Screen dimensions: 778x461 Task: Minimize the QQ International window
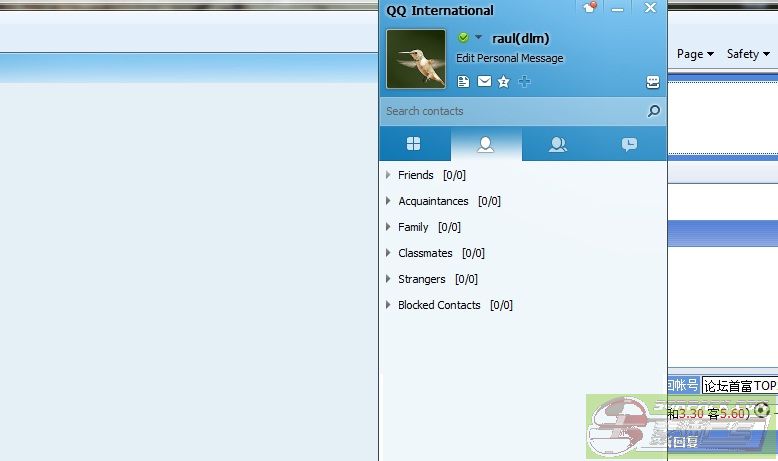click(x=617, y=9)
